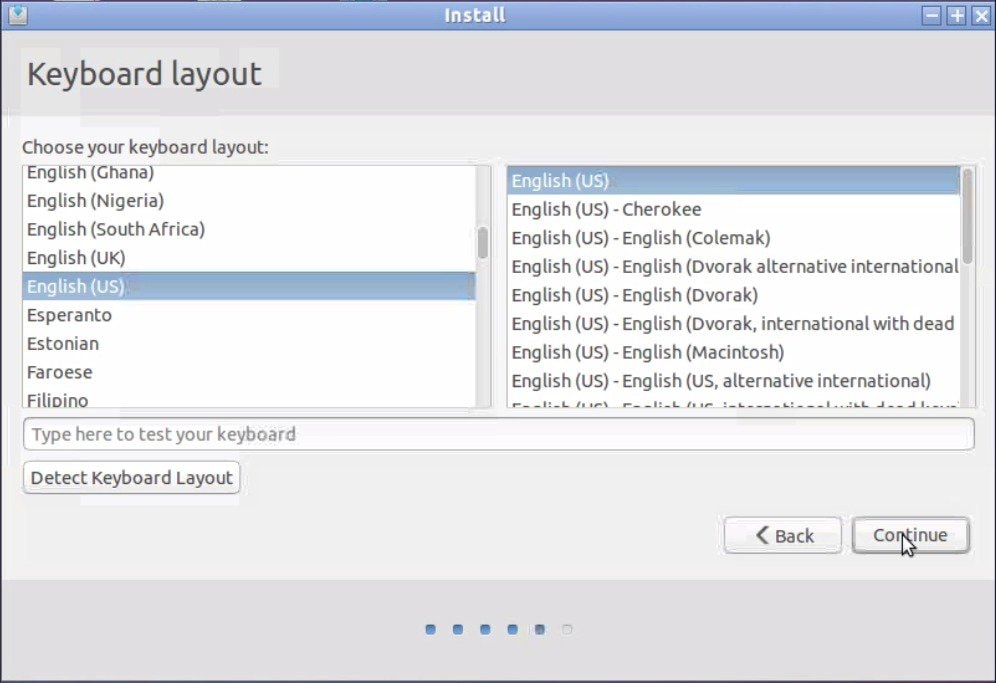This screenshot has width=996, height=683.
Task: Click the variants list scrollbar thumb
Action: [967, 216]
